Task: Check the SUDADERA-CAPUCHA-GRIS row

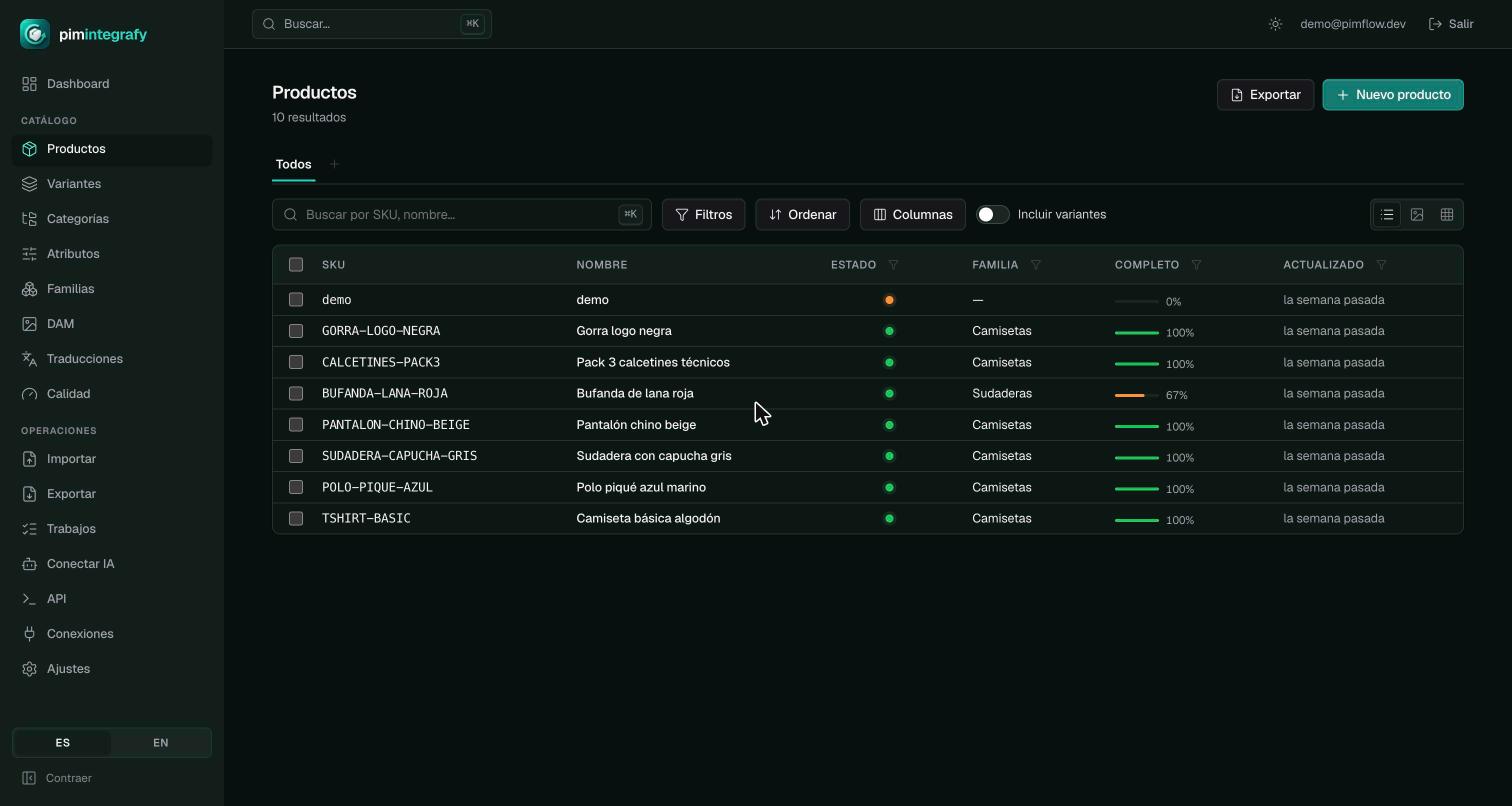Action: [296, 456]
